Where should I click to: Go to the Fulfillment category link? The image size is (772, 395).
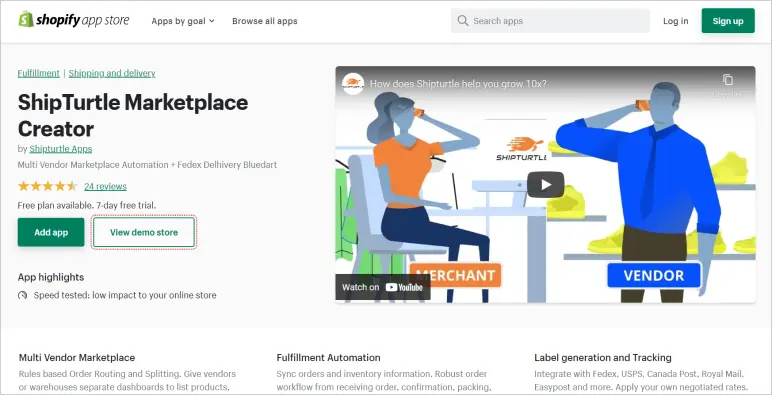tap(38, 73)
